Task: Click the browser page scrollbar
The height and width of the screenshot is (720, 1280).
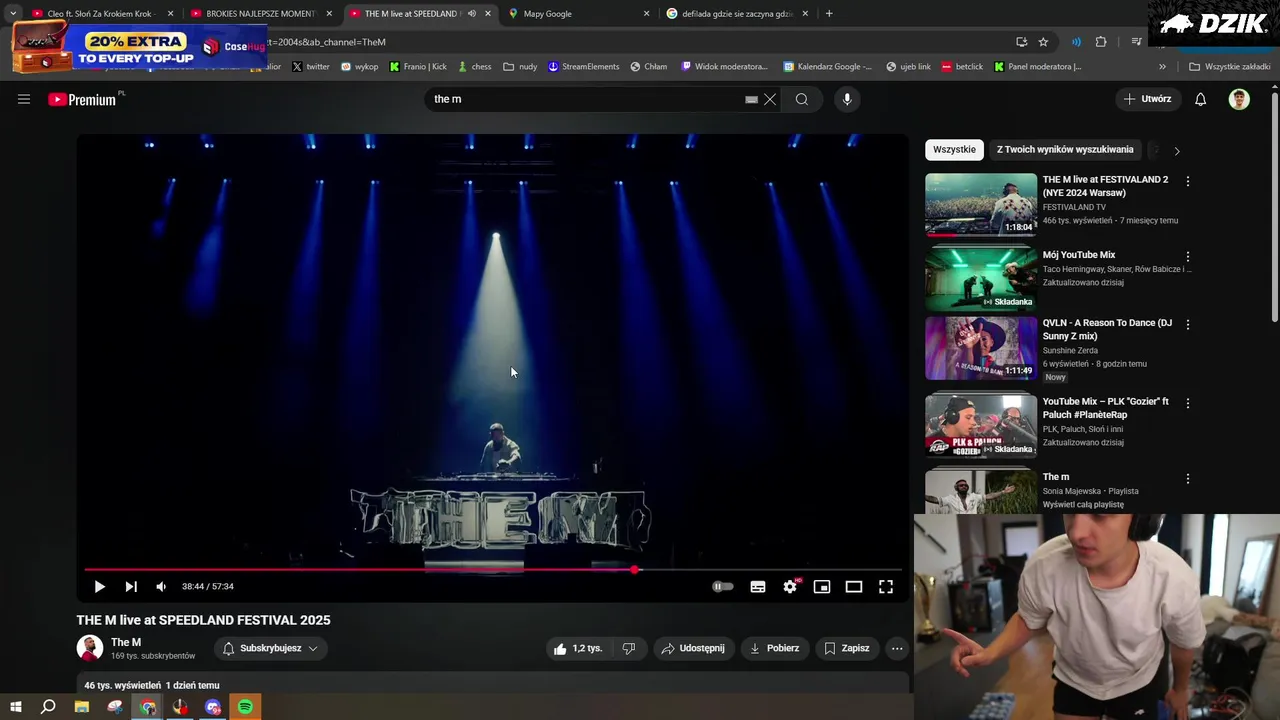Action: tap(1274, 205)
